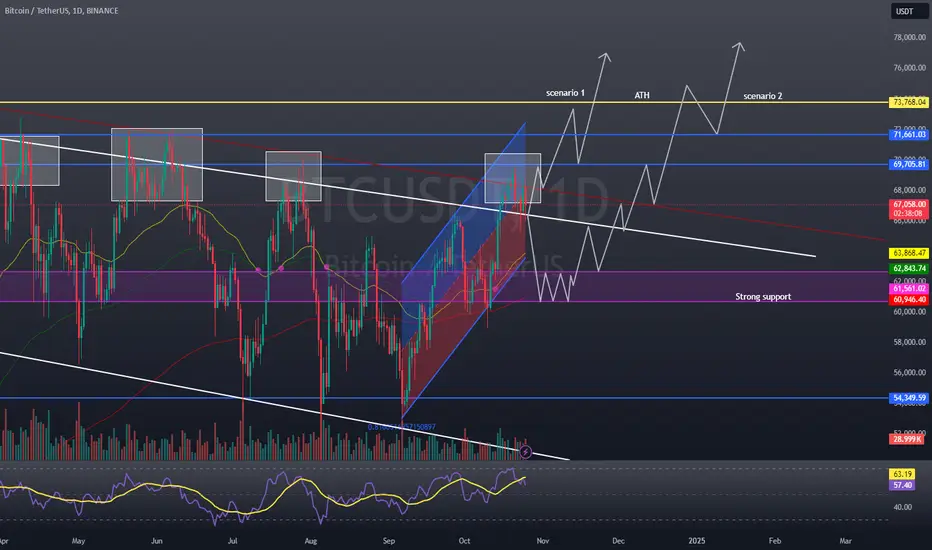
Task: Click the 40.00 oscillator scale label
Action: (x=902, y=507)
